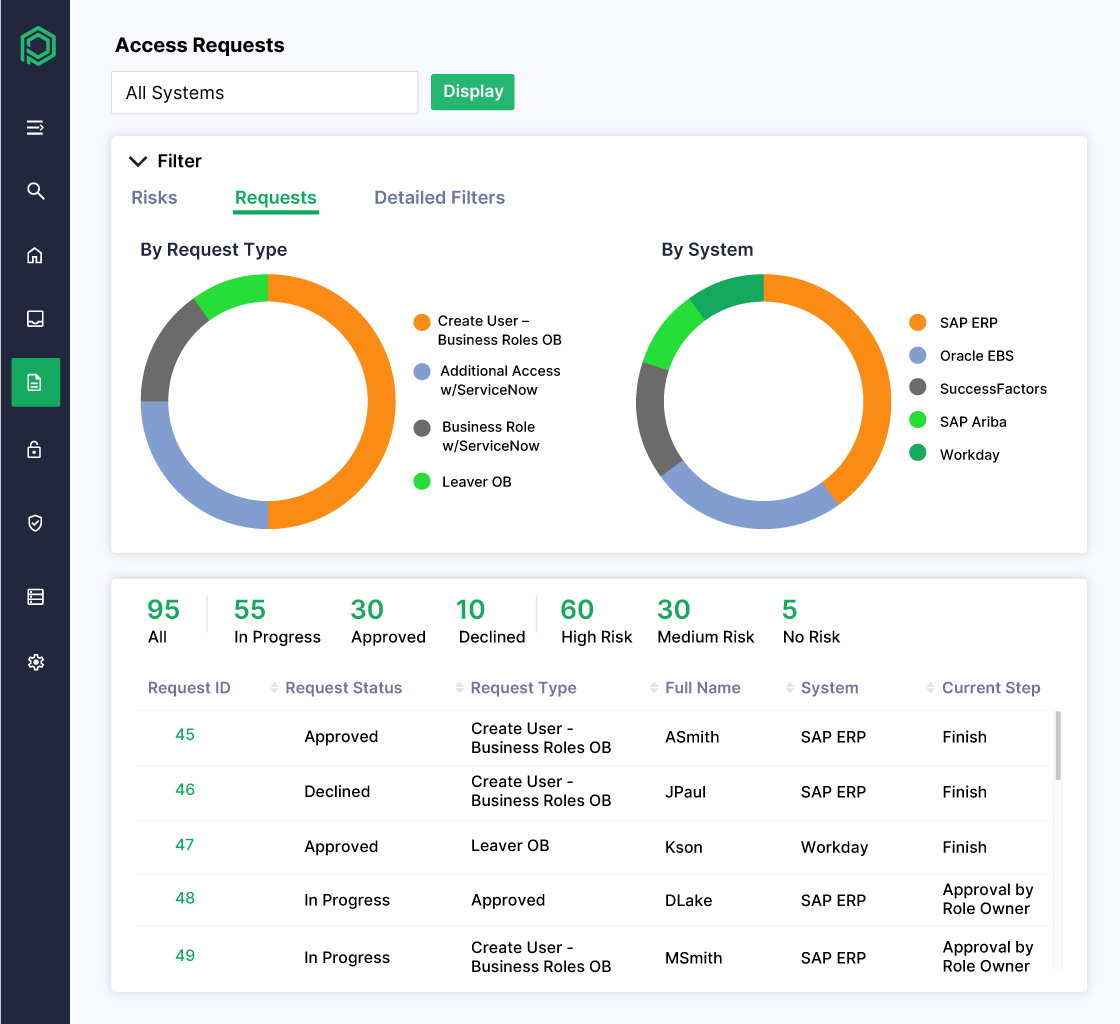Toggle sorting on the Current Step column
This screenshot has width=1120, height=1024.
(928, 688)
